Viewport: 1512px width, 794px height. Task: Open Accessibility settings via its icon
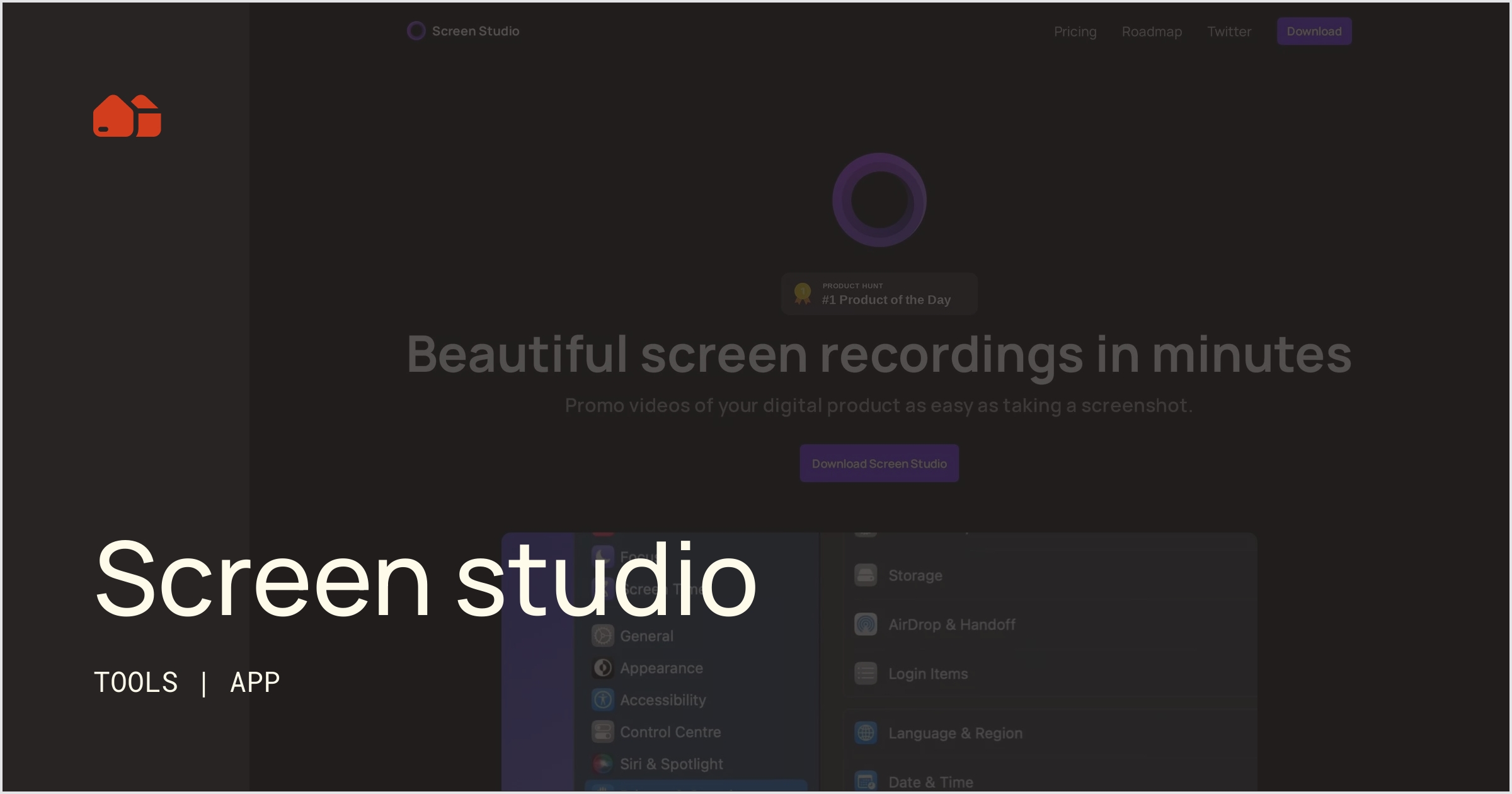click(602, 699)
